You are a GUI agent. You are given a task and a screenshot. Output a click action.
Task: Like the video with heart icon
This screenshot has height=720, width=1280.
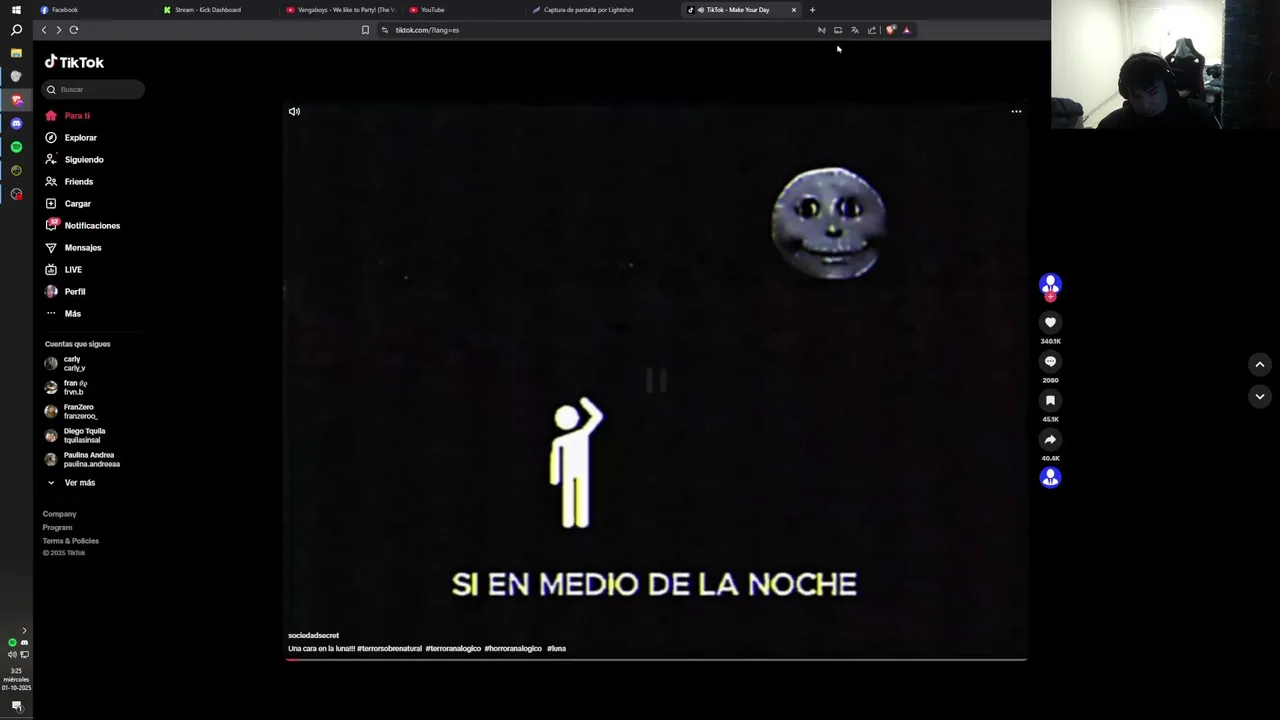click(1050, 322)
